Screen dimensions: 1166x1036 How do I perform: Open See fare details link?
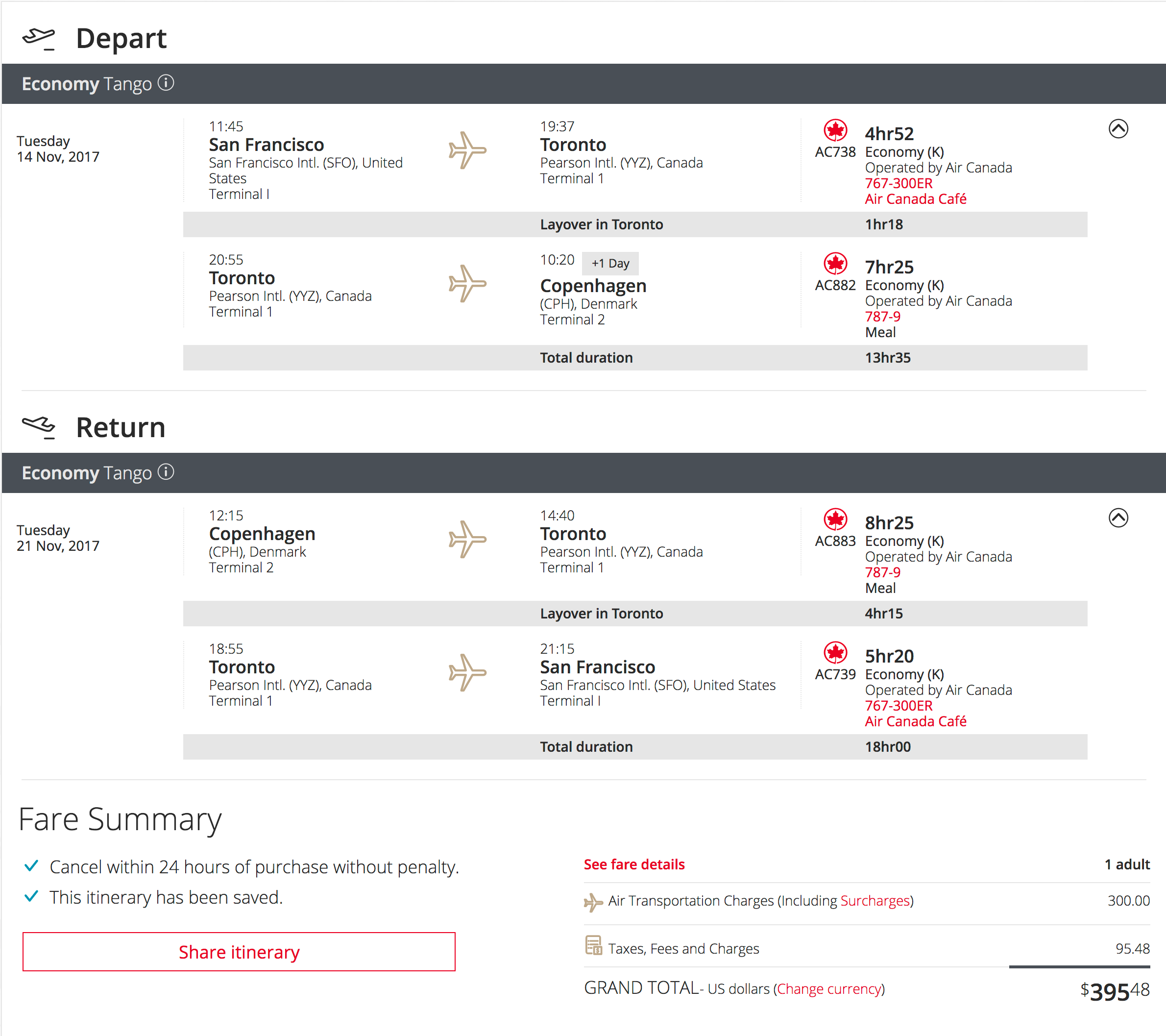point(634,864)
